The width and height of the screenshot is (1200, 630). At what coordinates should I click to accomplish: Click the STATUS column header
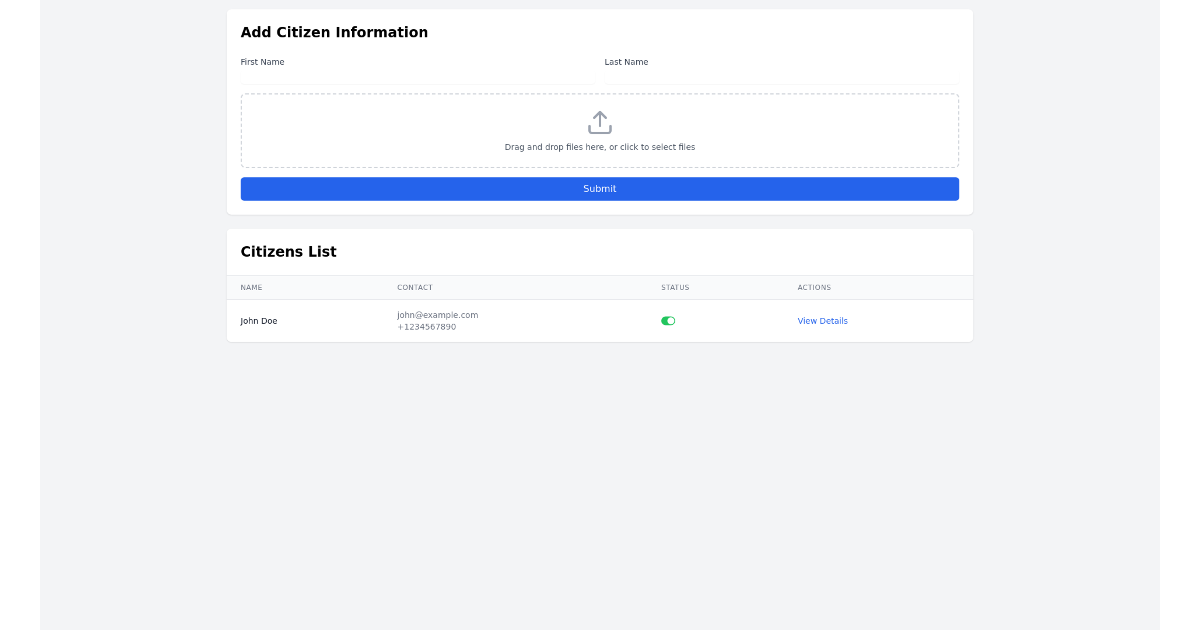[x=675, y=287]
